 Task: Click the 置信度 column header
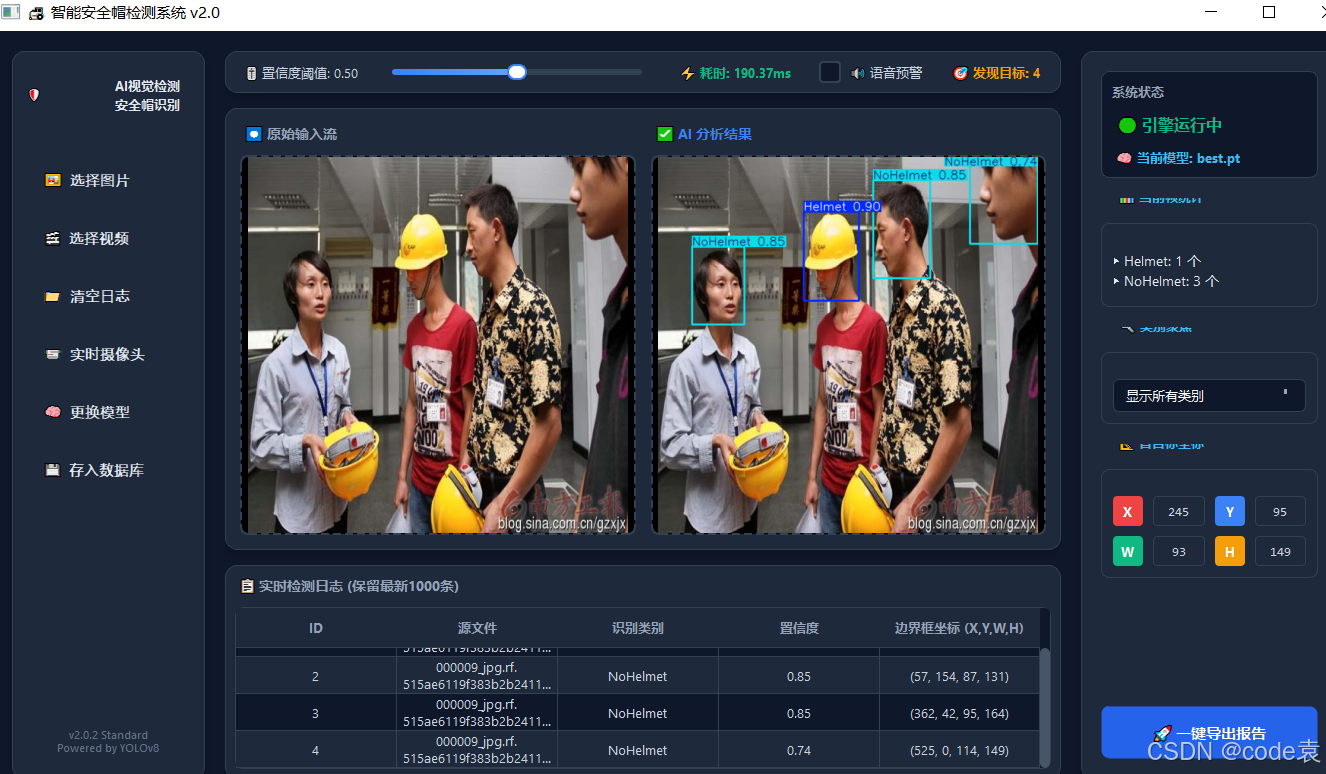799,628
